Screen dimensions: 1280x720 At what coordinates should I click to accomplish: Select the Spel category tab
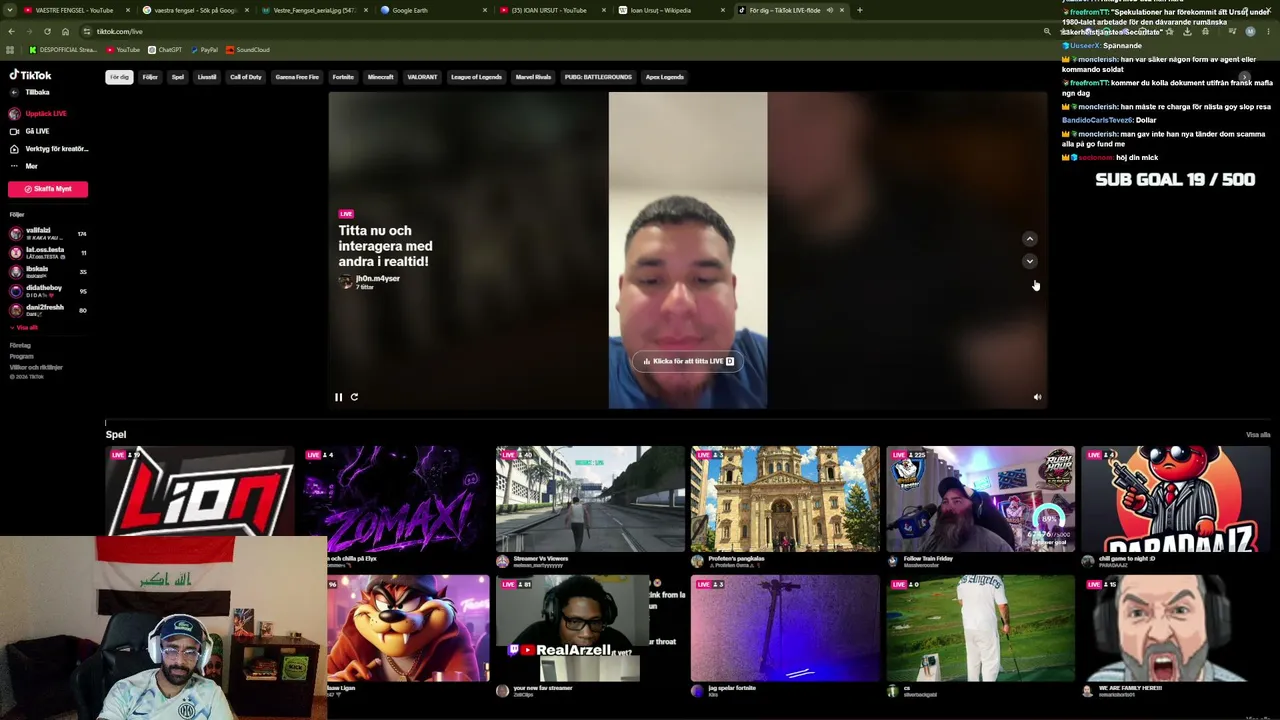(x=177, y=77)
